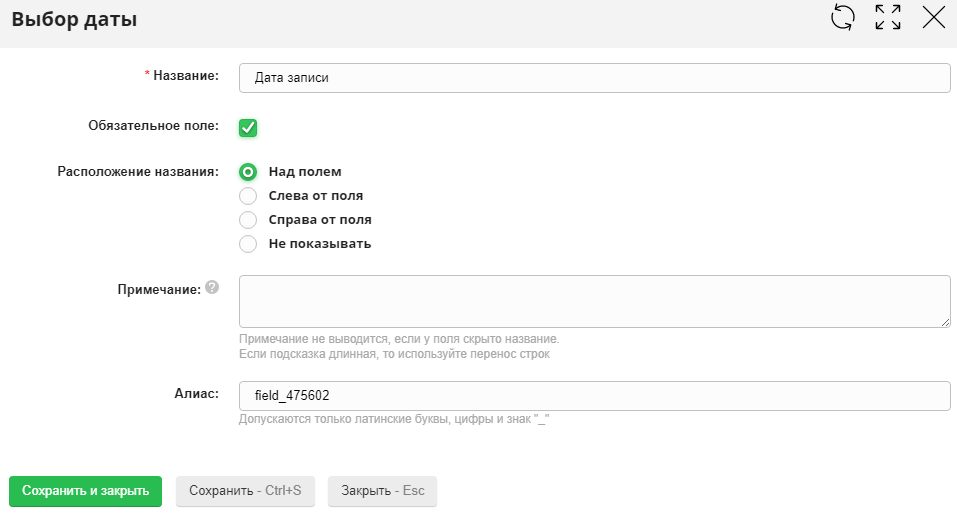The height and width of the screenshot is (525, 957).
Task: Focus the Название field containing Дата записи
Action: click(594, 78)
